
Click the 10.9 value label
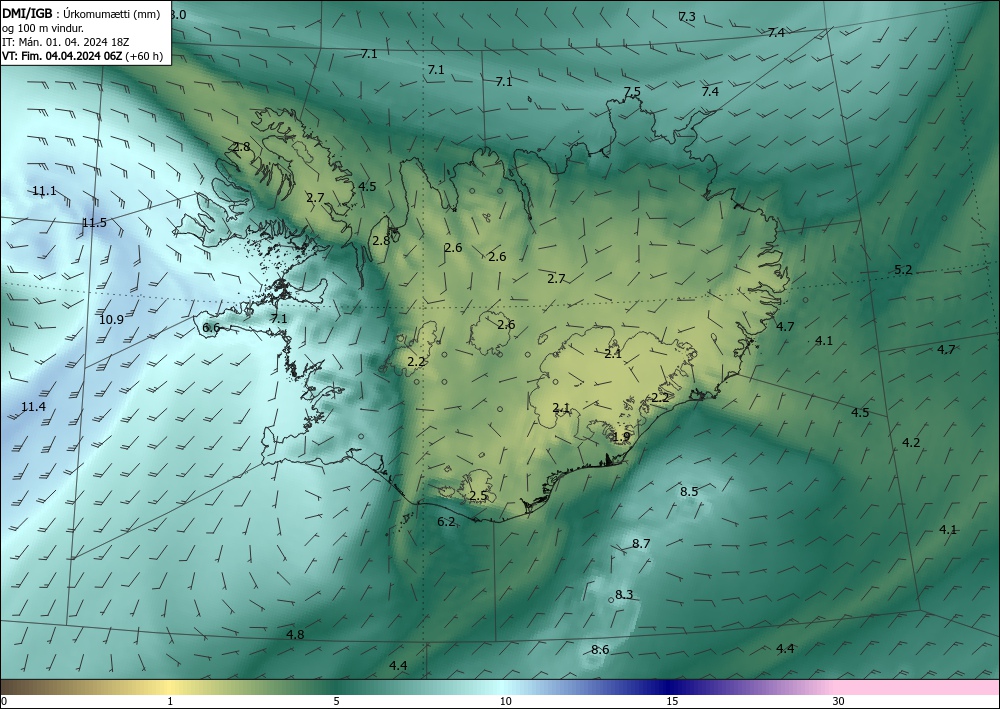click(x=112, y=319)
